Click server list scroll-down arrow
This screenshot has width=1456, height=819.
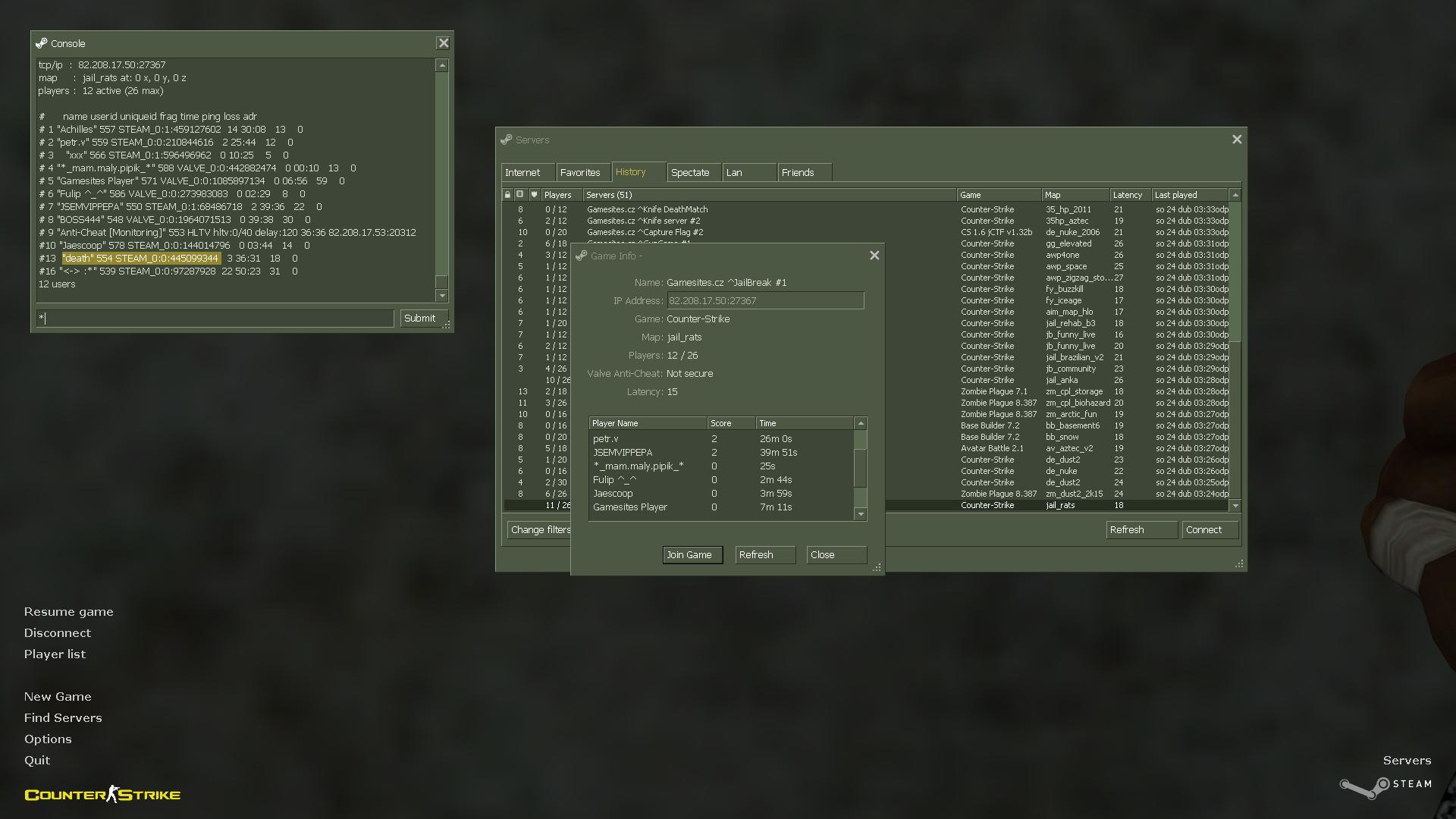1235,506
